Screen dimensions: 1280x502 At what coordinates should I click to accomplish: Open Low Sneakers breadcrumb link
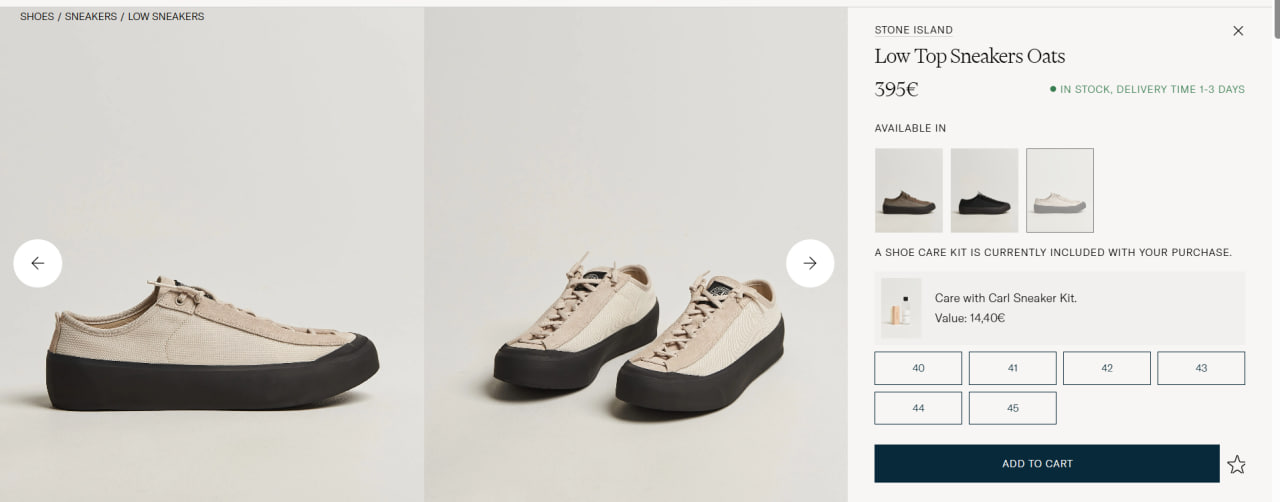166,17
